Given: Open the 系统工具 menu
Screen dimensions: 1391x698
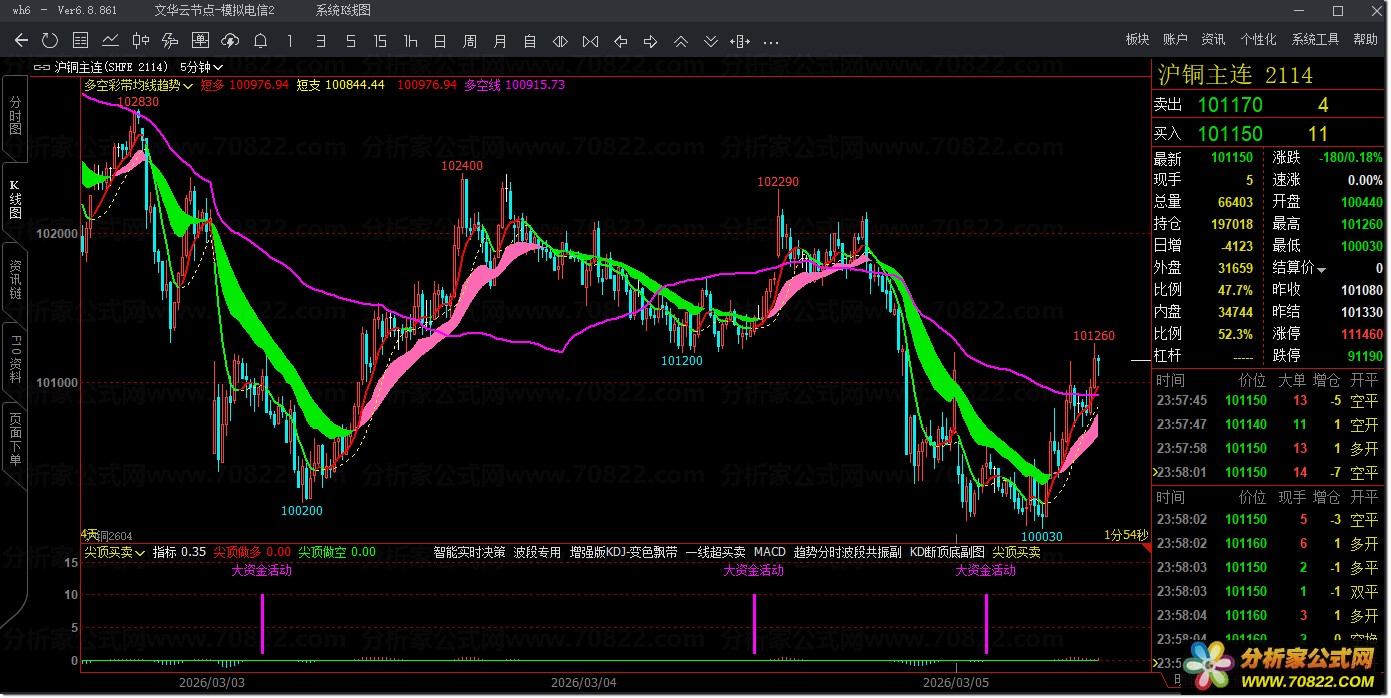Looking at the screenshot, I should (x=1315, y=39).
